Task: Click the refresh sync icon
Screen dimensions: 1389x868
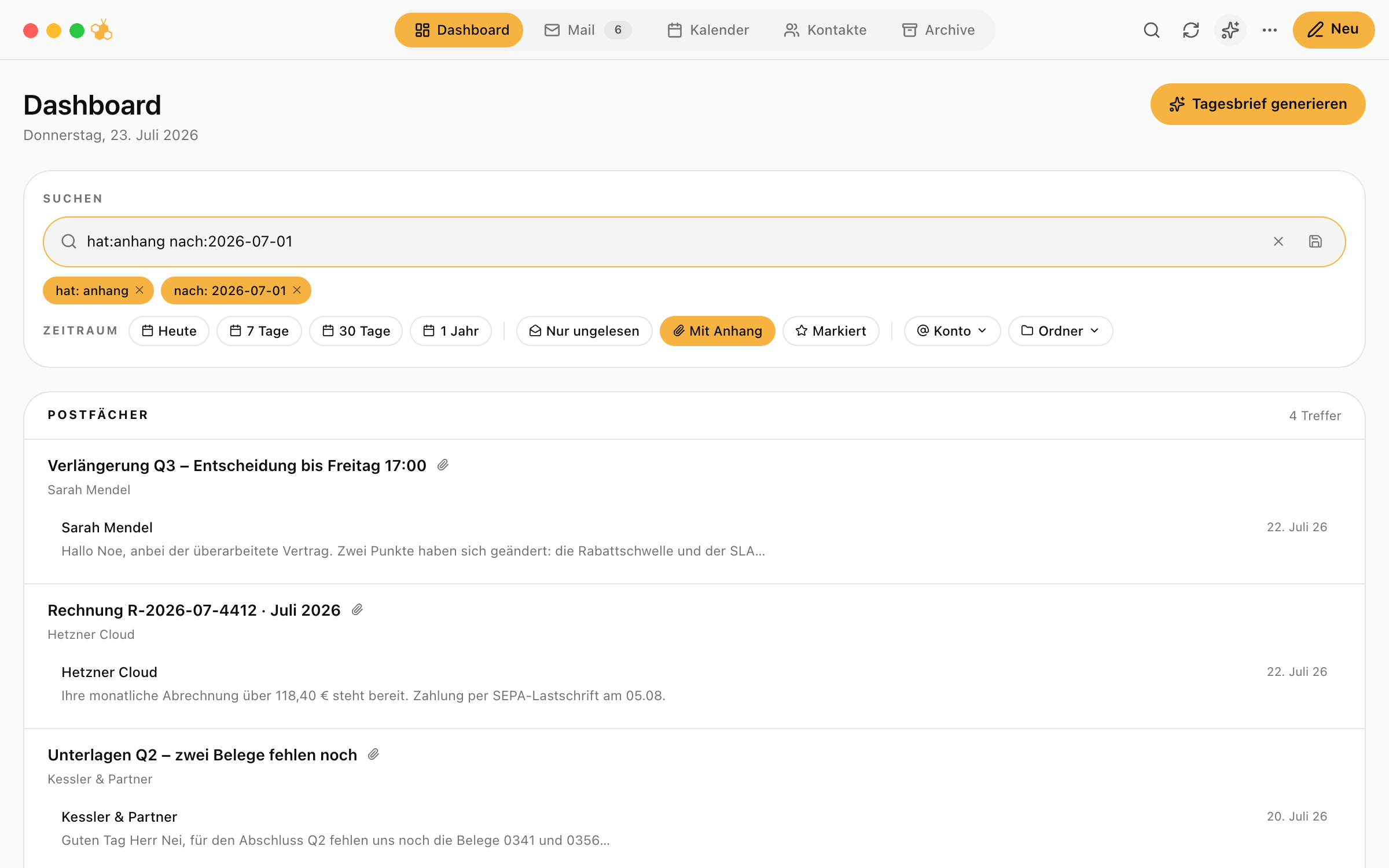Action: click(x=1190, y=30)
